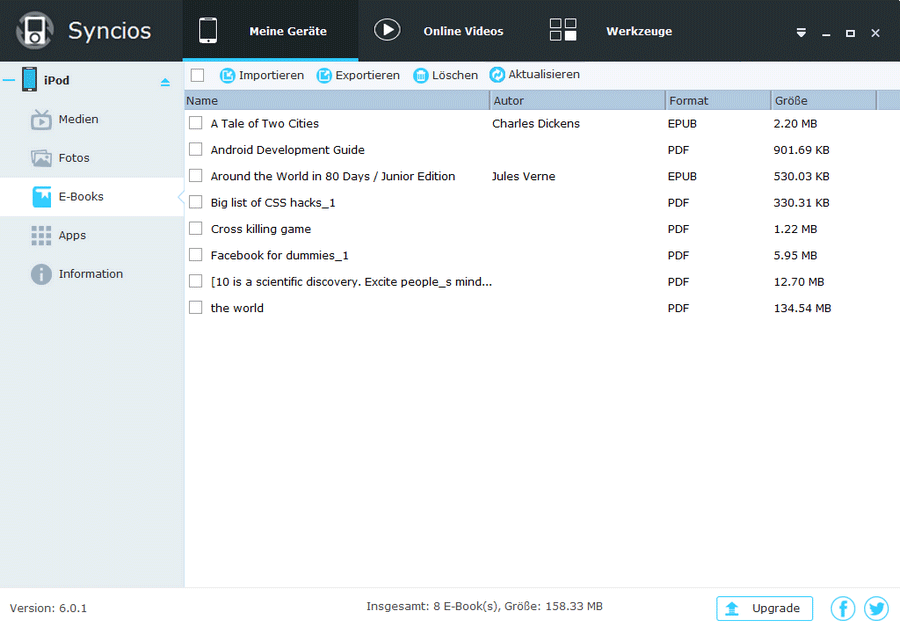This screenshot has width=900, height=626.
Task: Click the iPod device icon in sidebar
Action: click(x=29, y=80)
